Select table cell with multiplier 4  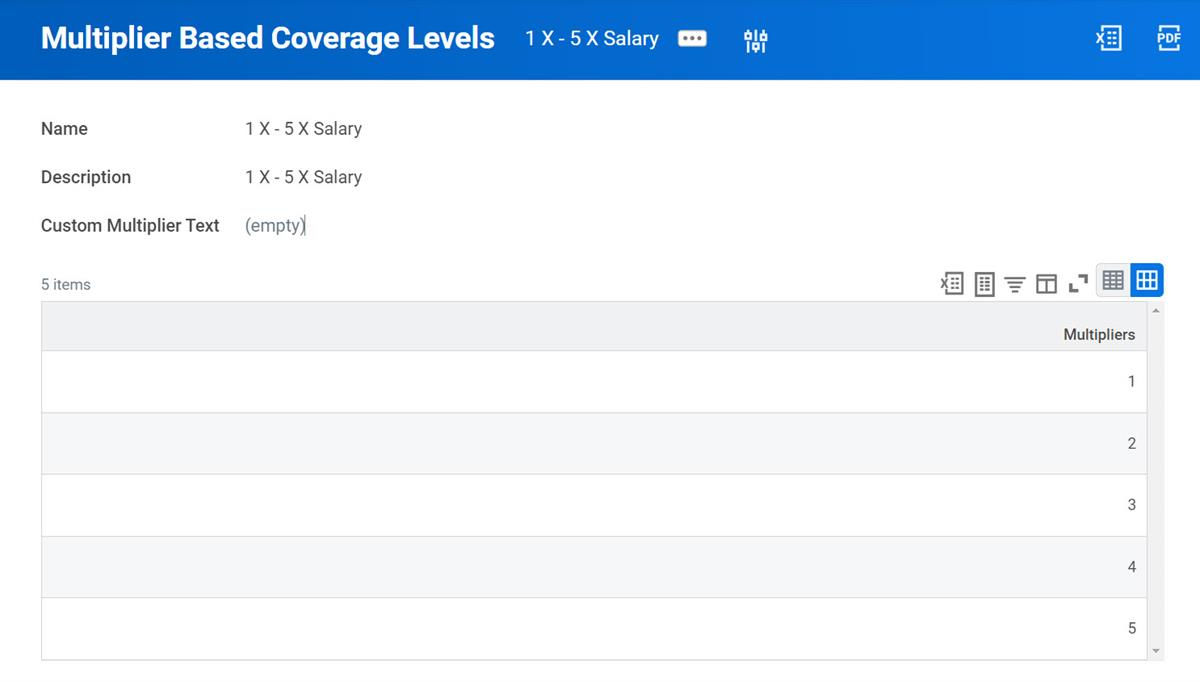(x=594, y=567)
